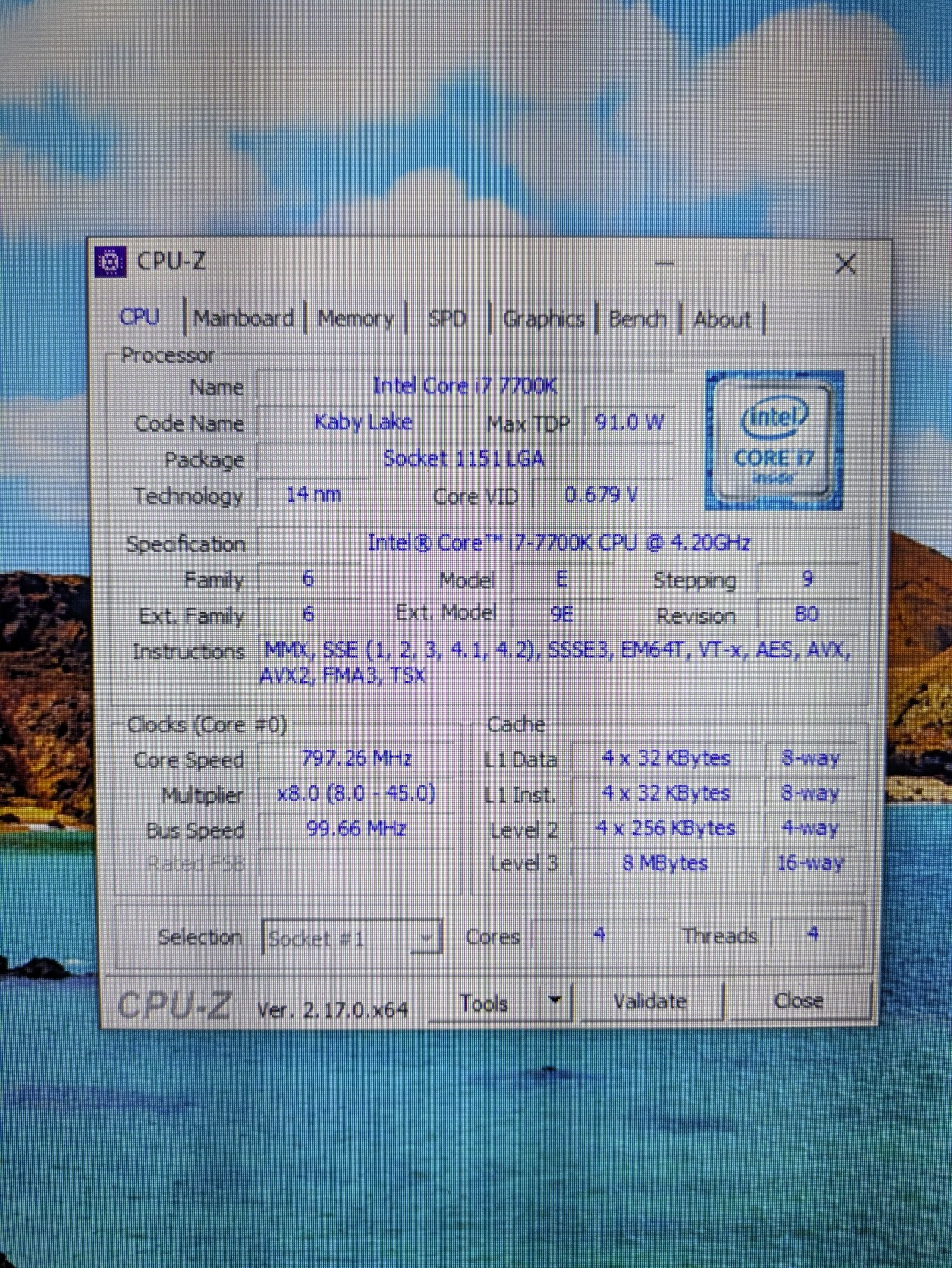Open the Memory tab
952x1268 pixels.
tap(356, 319)
